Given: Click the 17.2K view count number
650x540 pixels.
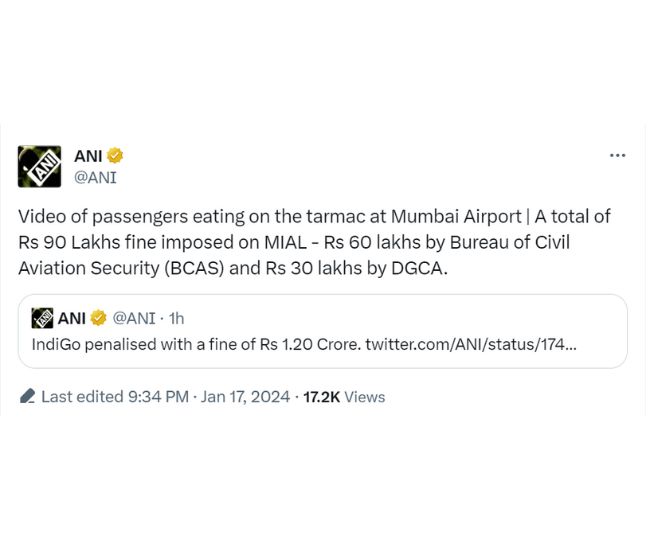Looking at the screenshot, I should (x=321, y=397).
